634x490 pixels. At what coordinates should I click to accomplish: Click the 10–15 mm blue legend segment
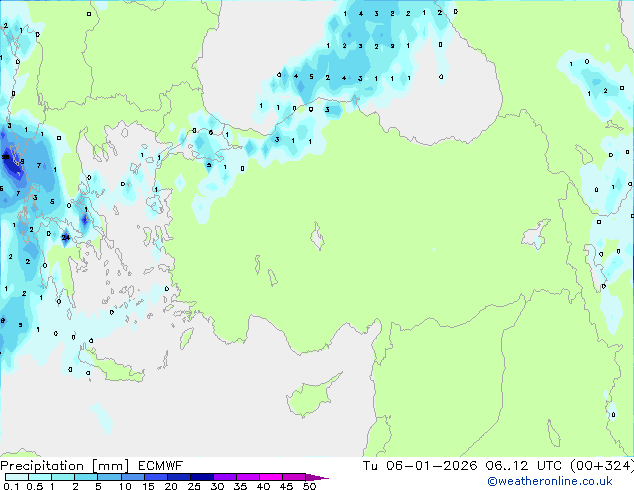(x=132, y=477)
